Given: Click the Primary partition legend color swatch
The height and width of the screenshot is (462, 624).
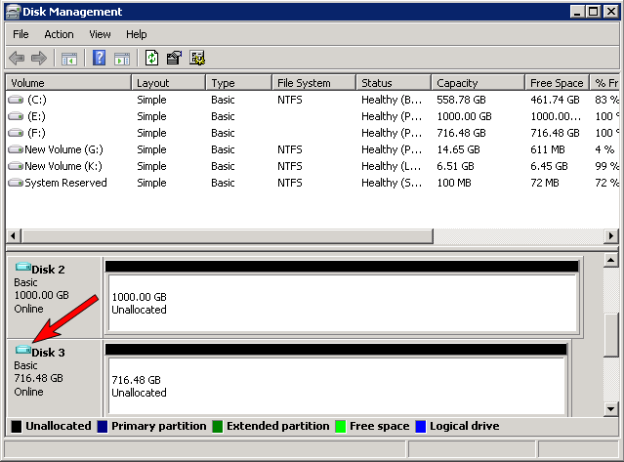Looking at the screenshot, I should coord(102,426).
